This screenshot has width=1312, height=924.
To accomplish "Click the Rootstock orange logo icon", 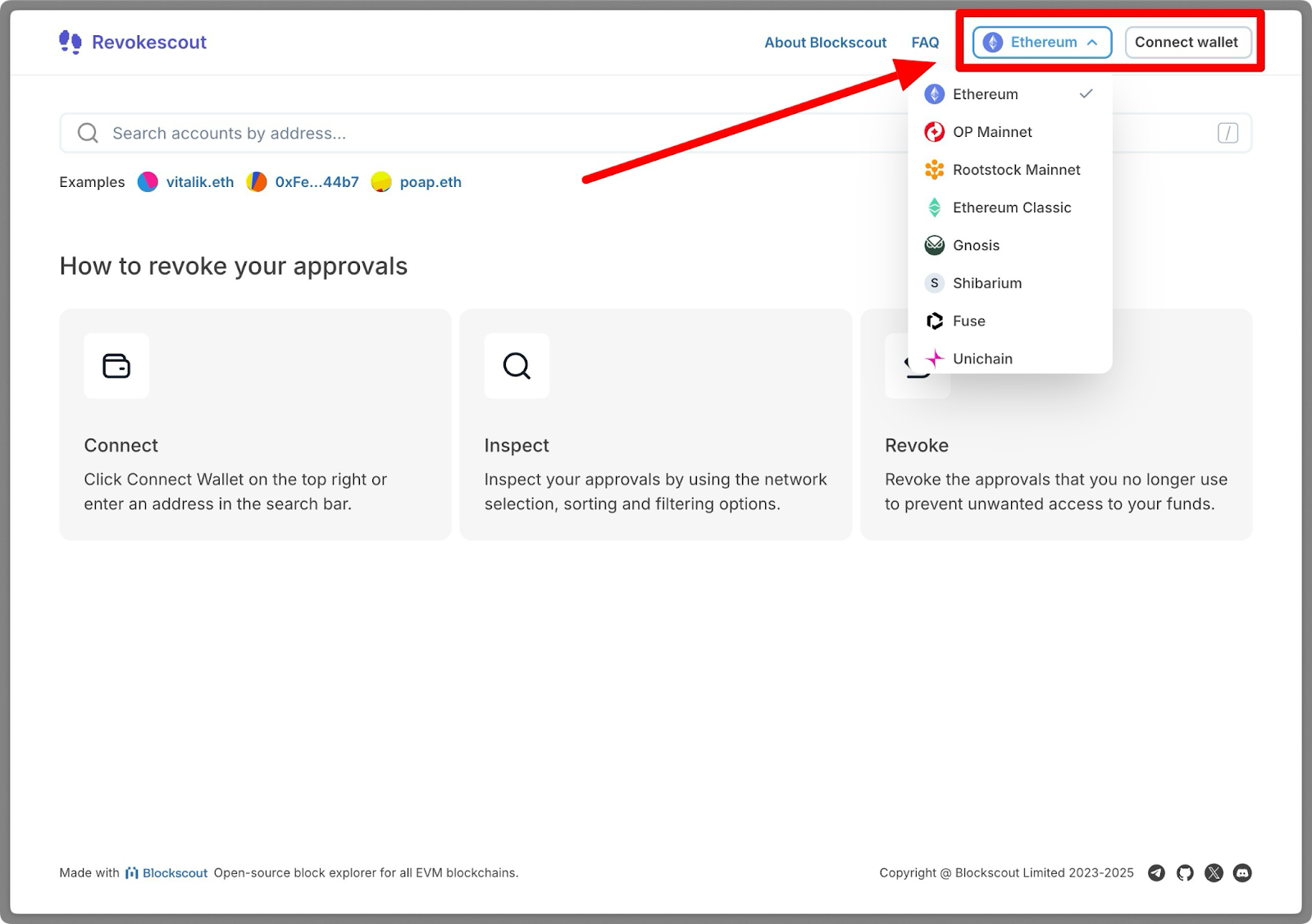I will 934,170.
